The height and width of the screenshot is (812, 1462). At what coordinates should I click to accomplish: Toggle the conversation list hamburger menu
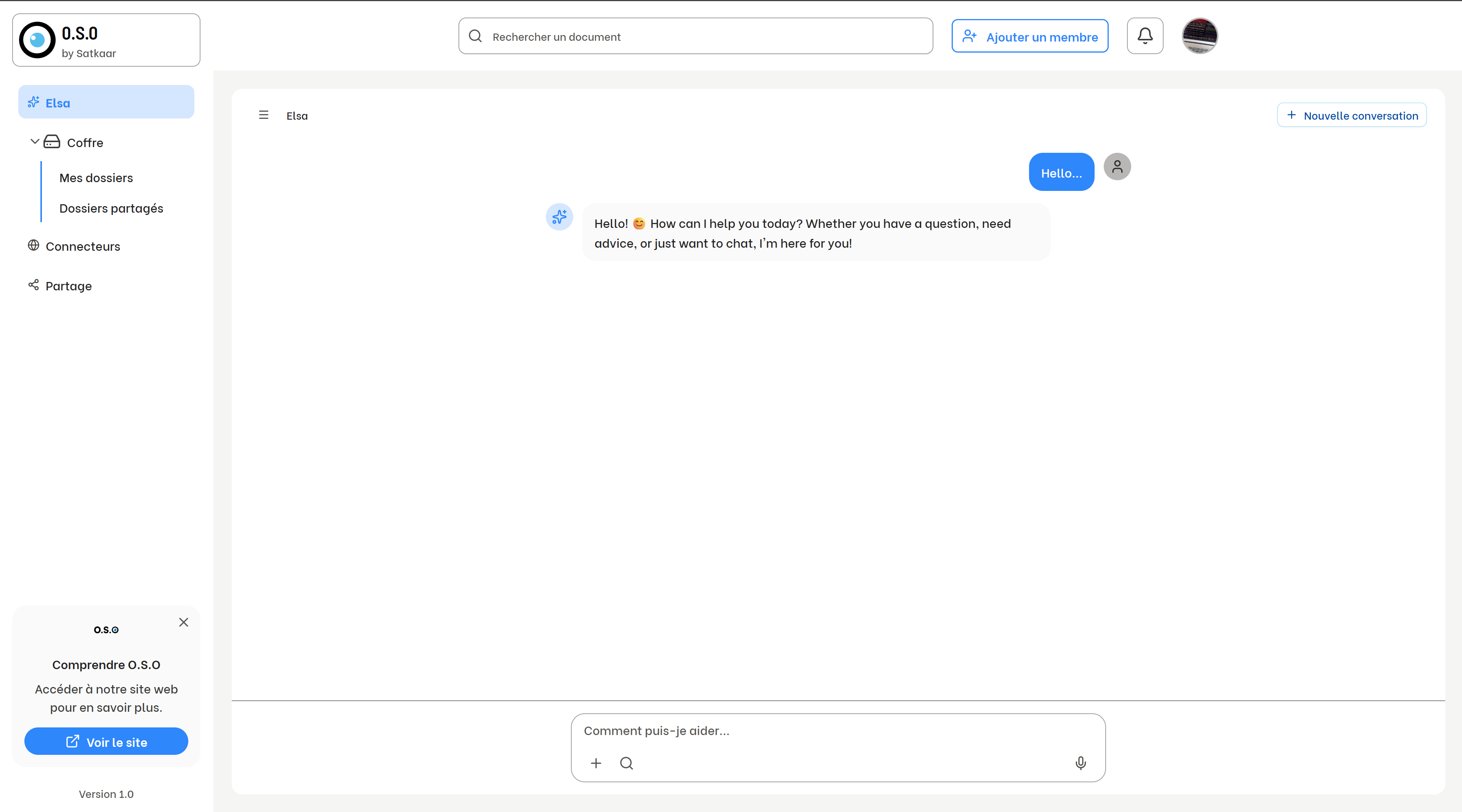263,115
